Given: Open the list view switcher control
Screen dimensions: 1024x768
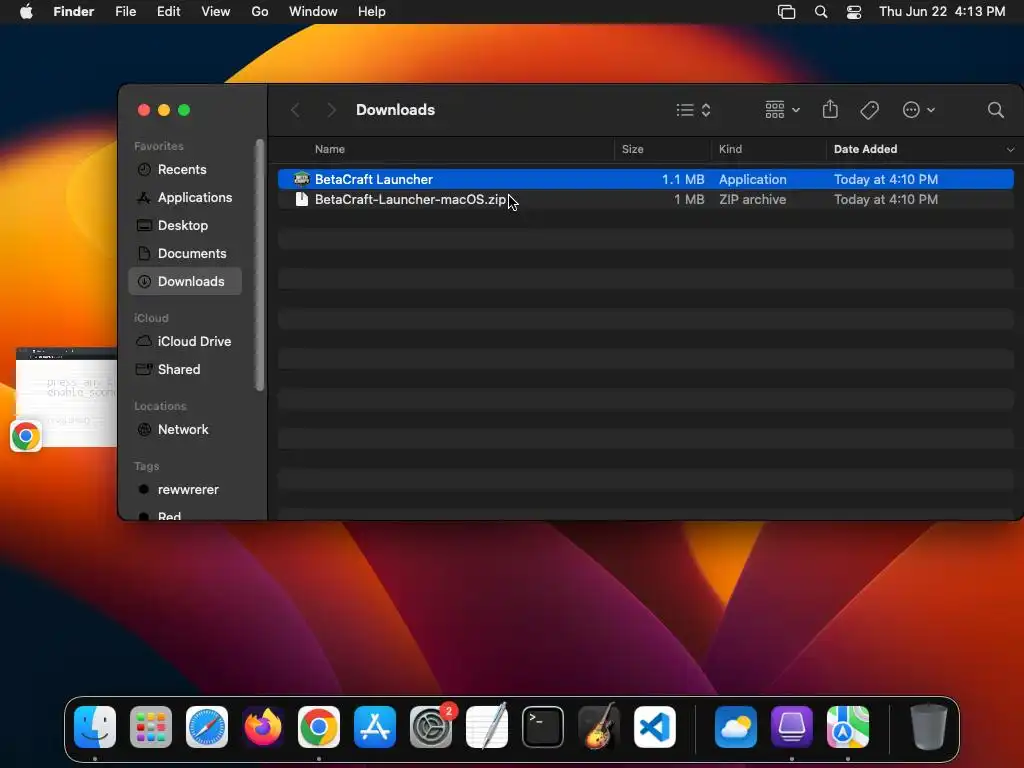Looking at the screenshot, I should click(x=693, y=110).
